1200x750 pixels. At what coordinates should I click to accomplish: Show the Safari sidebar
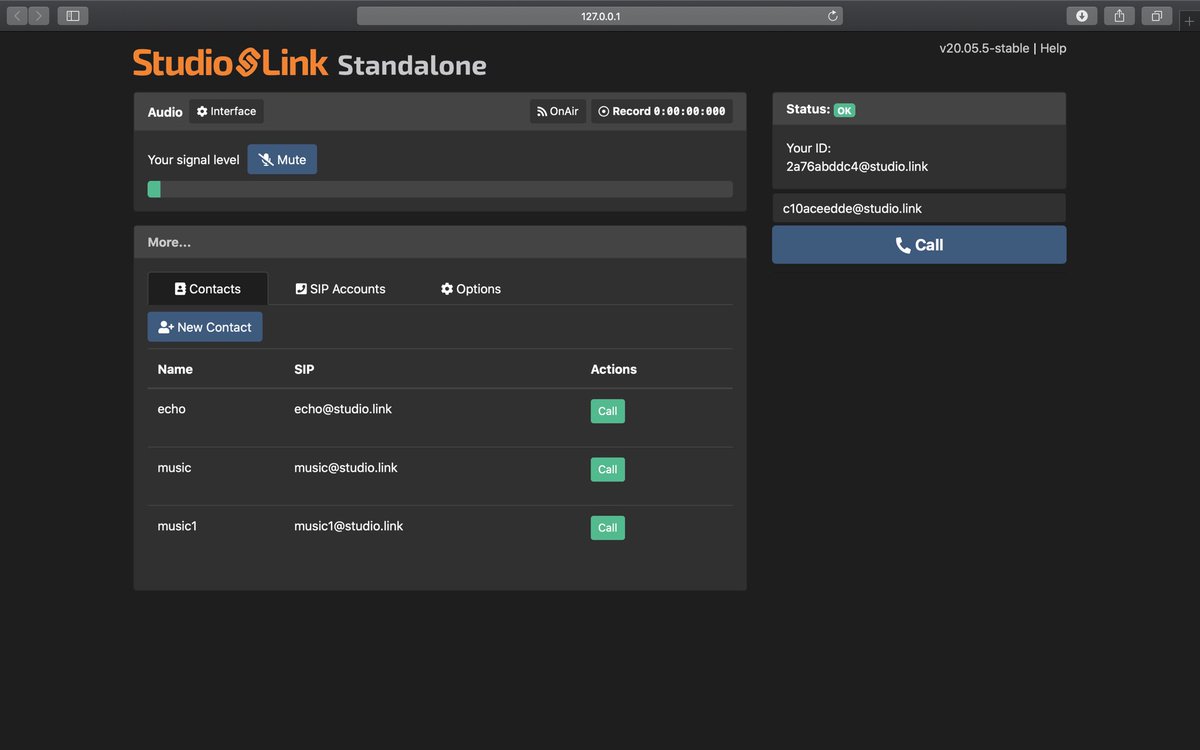(73, 16)
